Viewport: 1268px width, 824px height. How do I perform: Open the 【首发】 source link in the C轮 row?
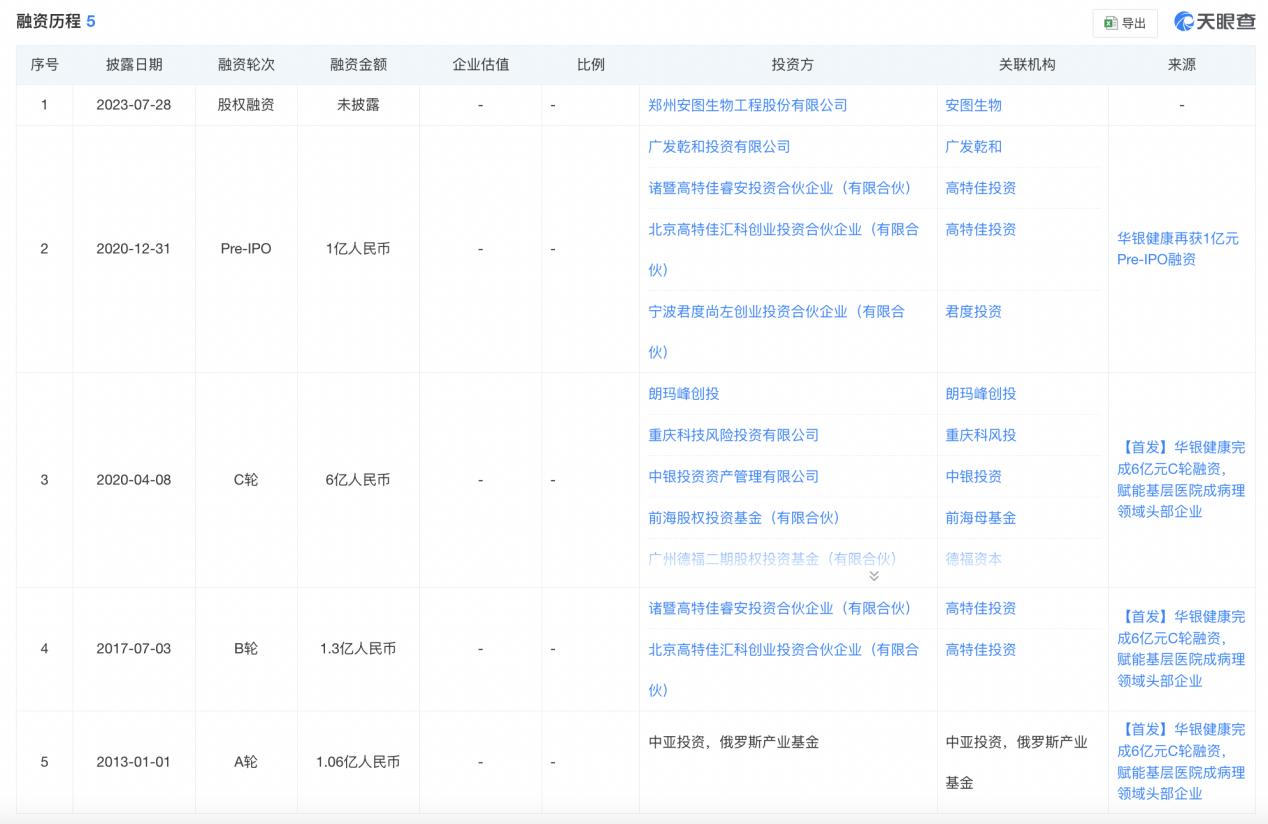(1181, 479)
